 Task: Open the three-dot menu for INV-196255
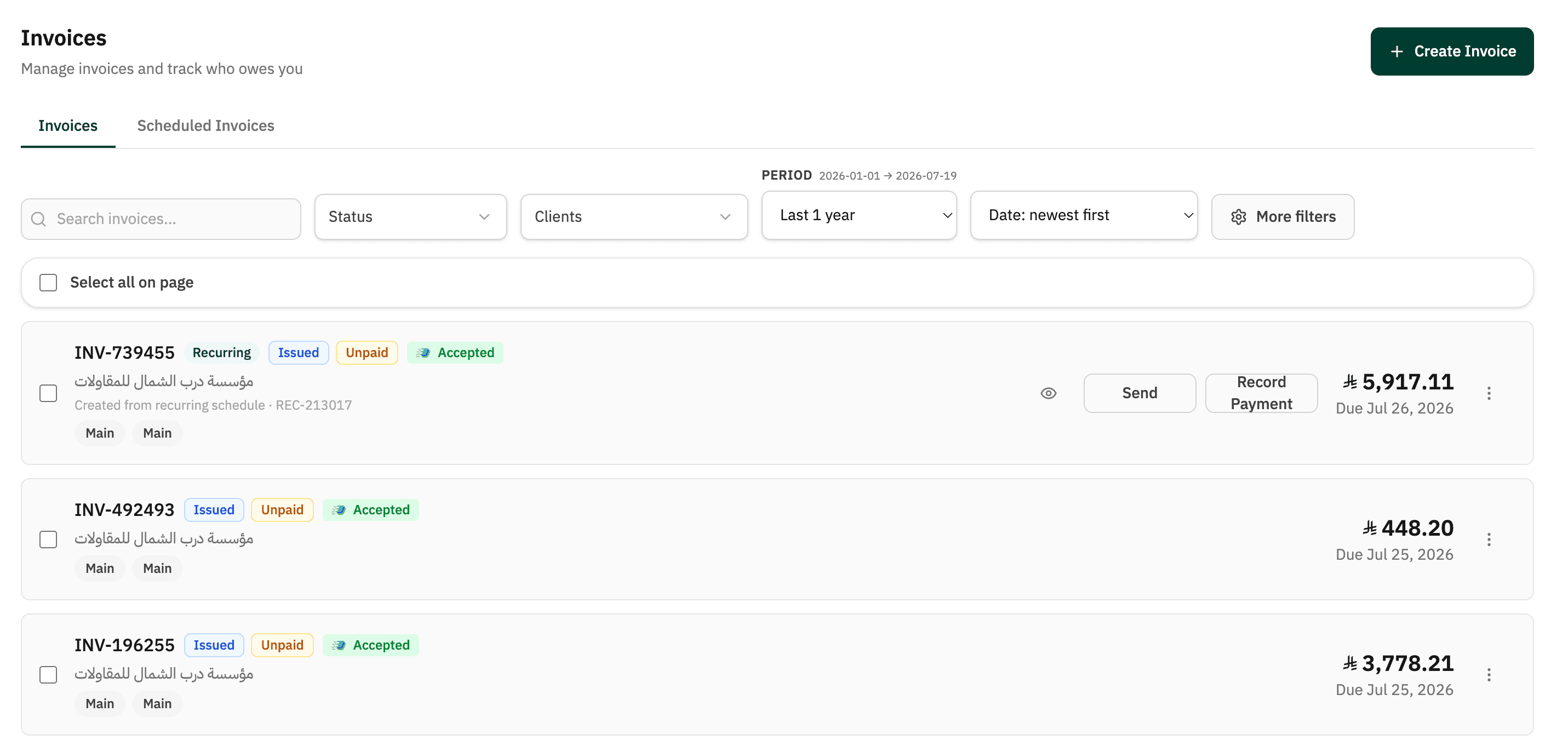coord(1489,675)
